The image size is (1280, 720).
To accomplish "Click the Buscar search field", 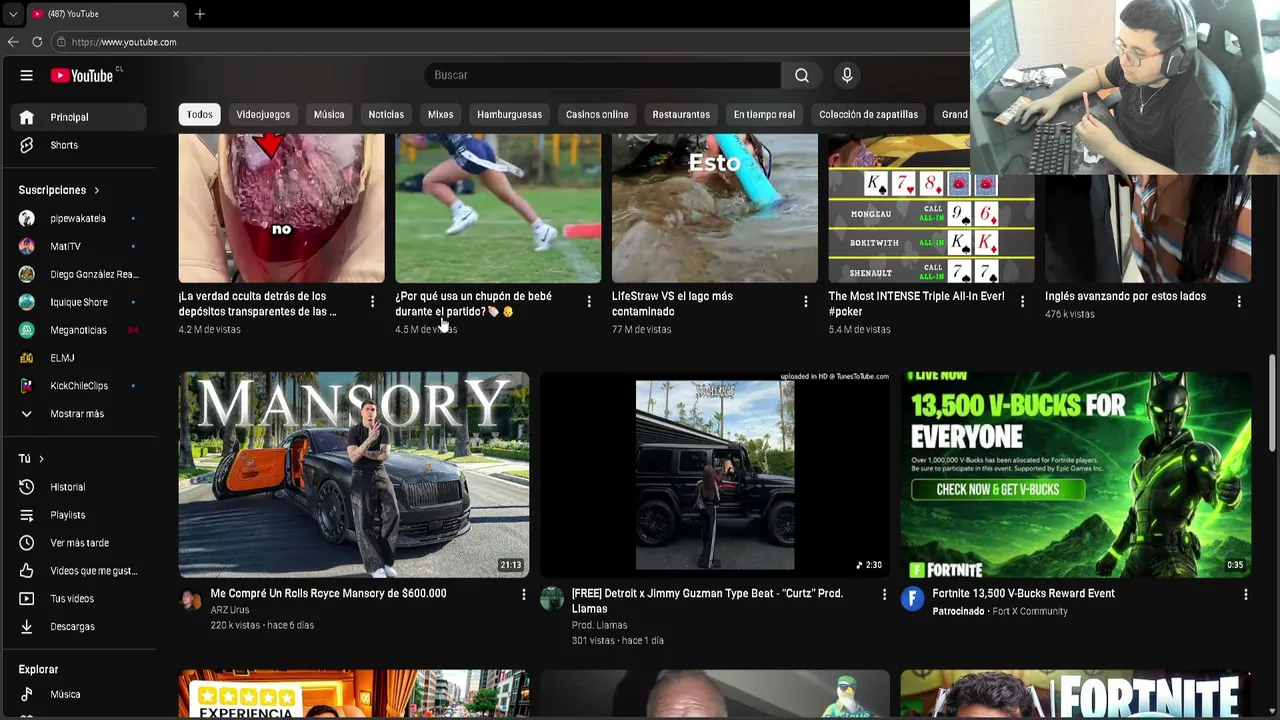I will click(603, 75).
